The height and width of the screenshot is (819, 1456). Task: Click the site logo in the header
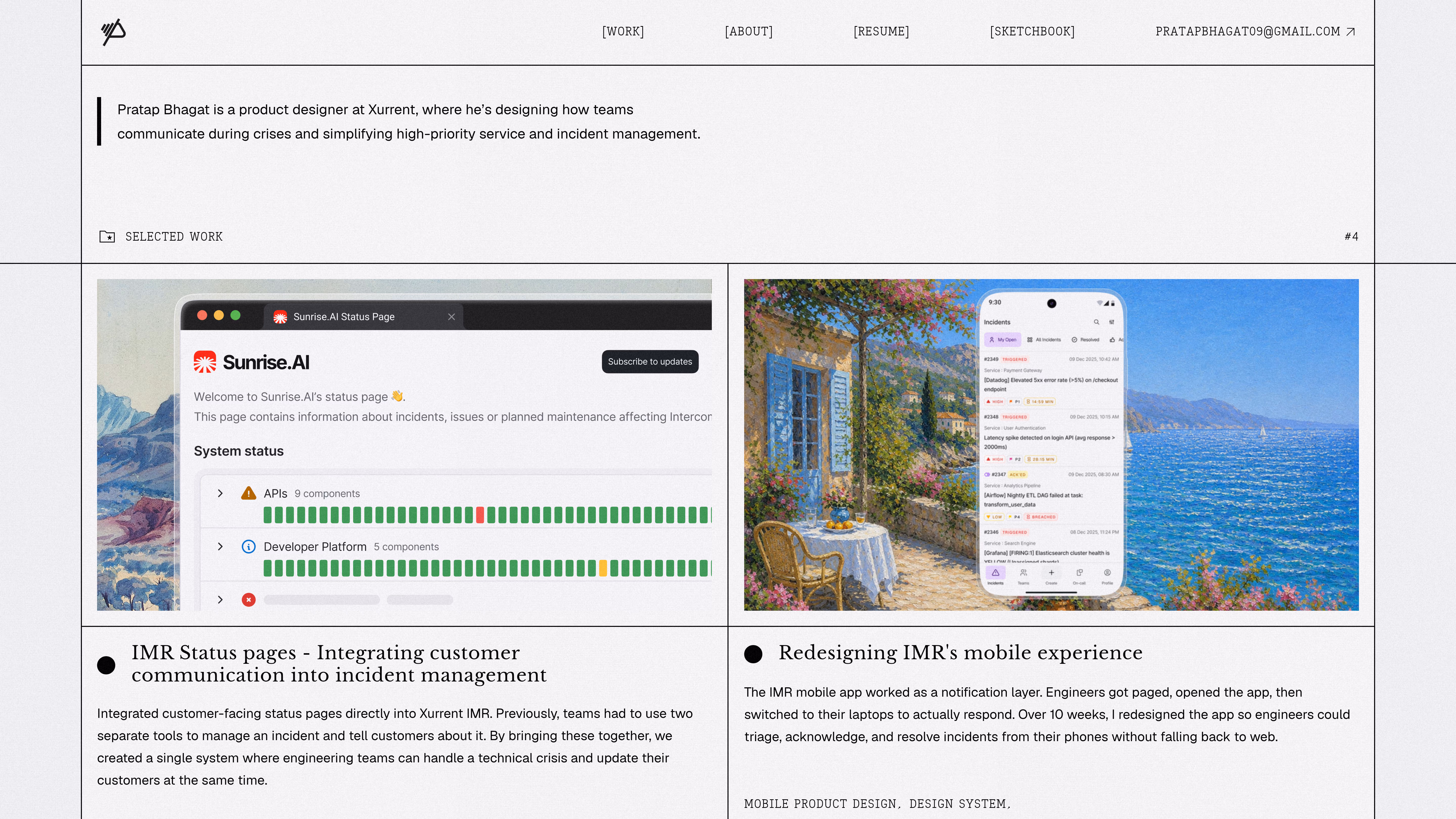point(113,32)
